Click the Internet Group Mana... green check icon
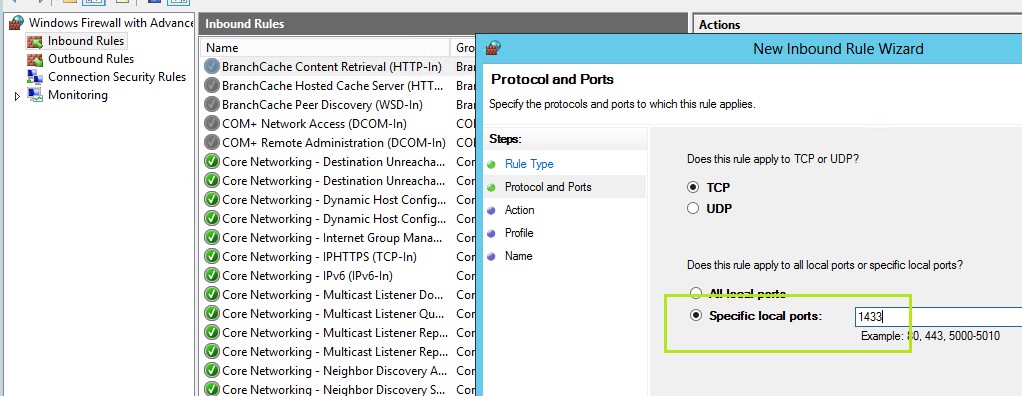Viewport: 1022px width, 396px height. (212, 237)
